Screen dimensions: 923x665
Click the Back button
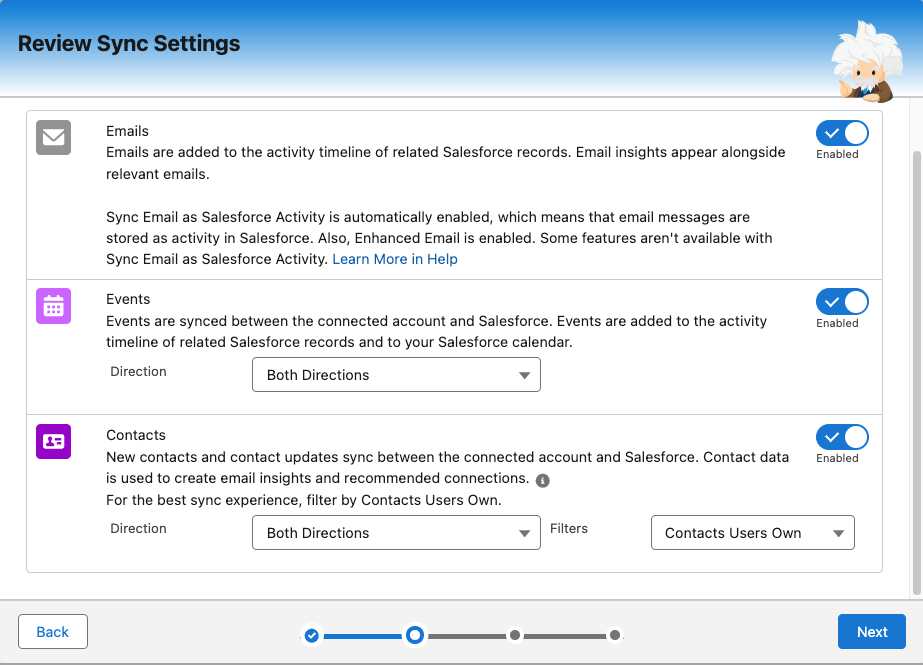click(53, 631)
